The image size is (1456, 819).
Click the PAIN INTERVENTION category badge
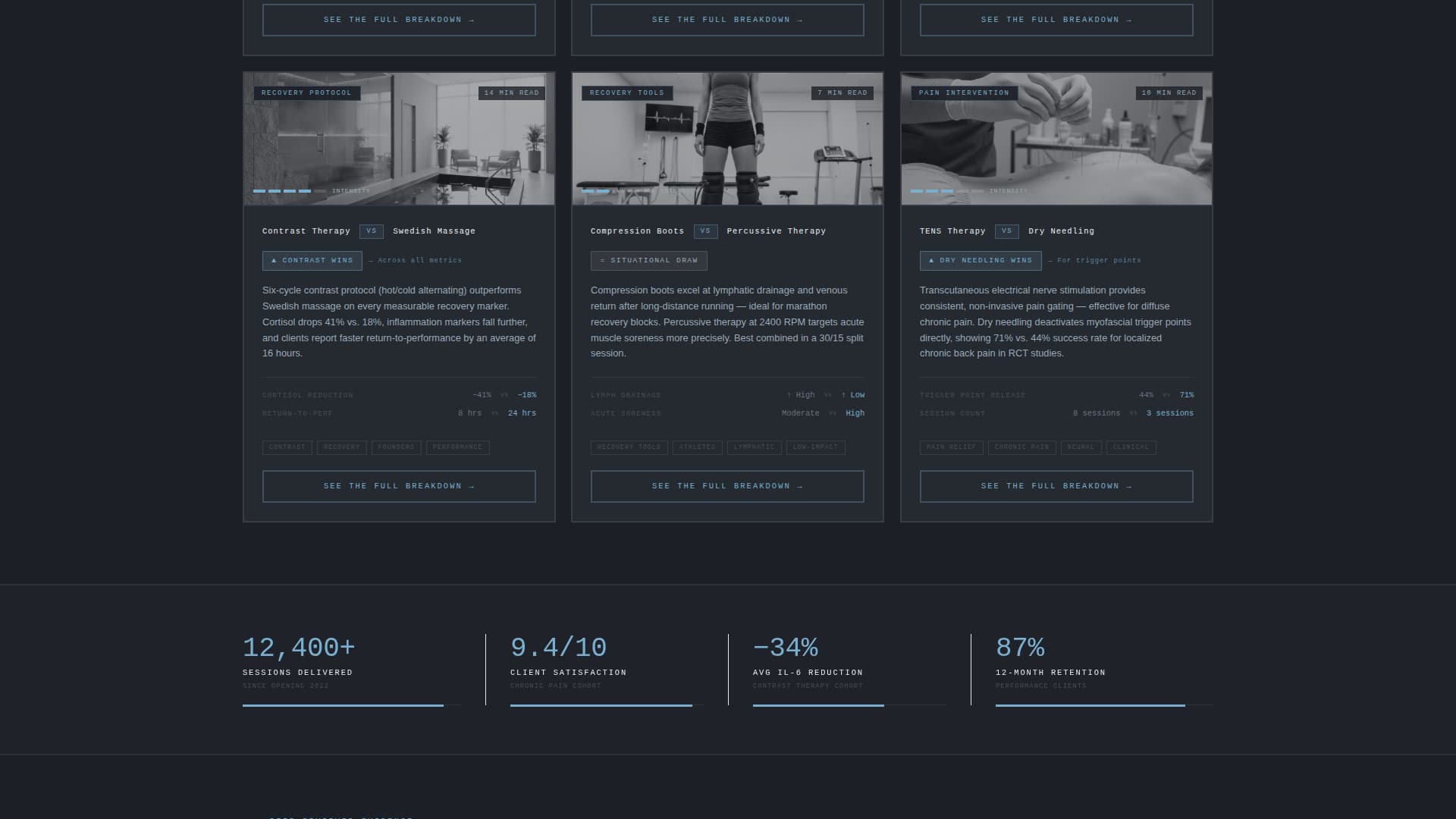click(964, 93)
